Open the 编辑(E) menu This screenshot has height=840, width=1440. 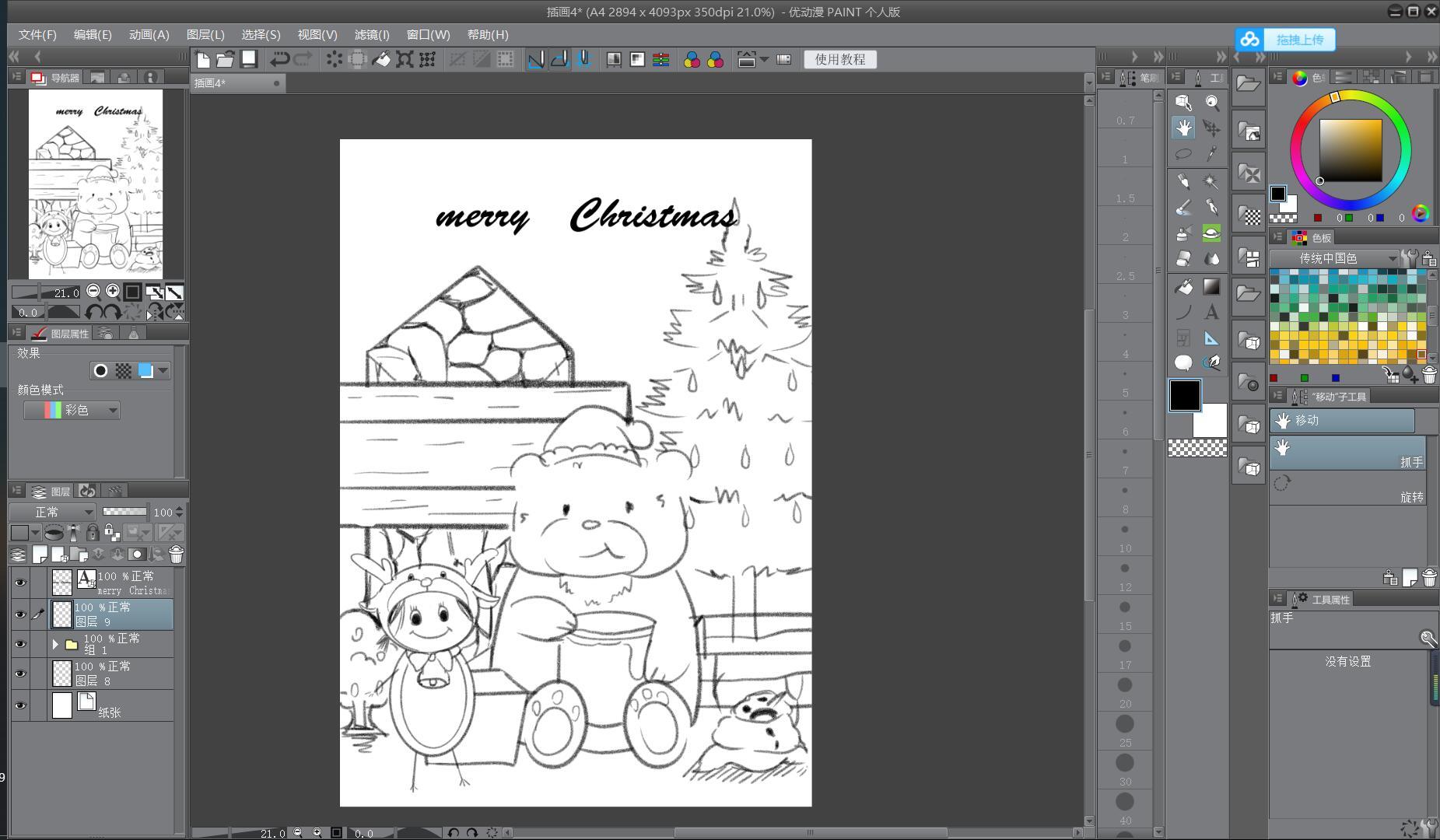[93, 35]
